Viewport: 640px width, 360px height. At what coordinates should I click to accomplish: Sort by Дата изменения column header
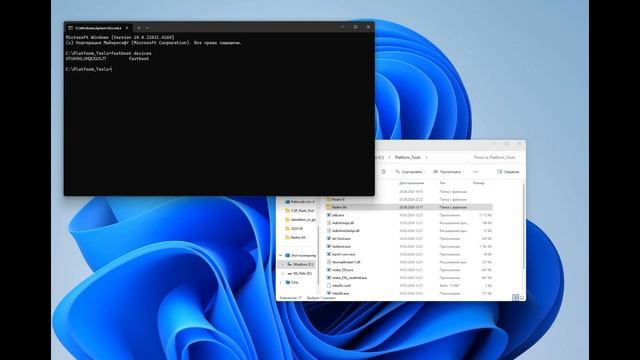point(411,183)
